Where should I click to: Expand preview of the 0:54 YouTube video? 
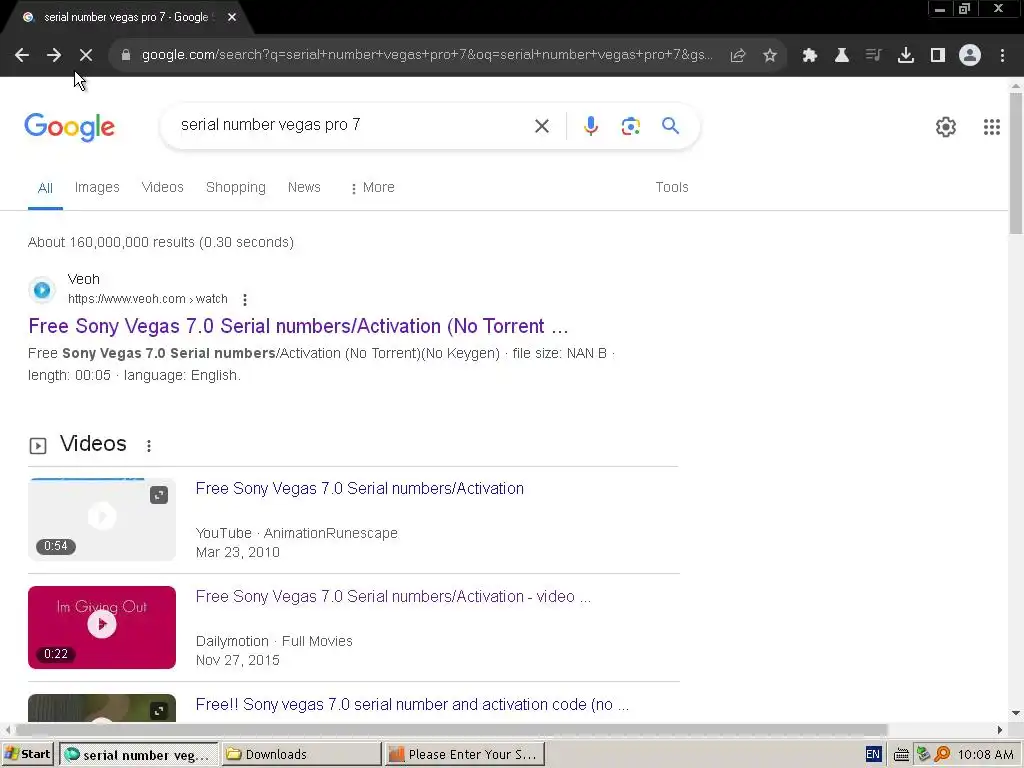(x=159, y=495)
